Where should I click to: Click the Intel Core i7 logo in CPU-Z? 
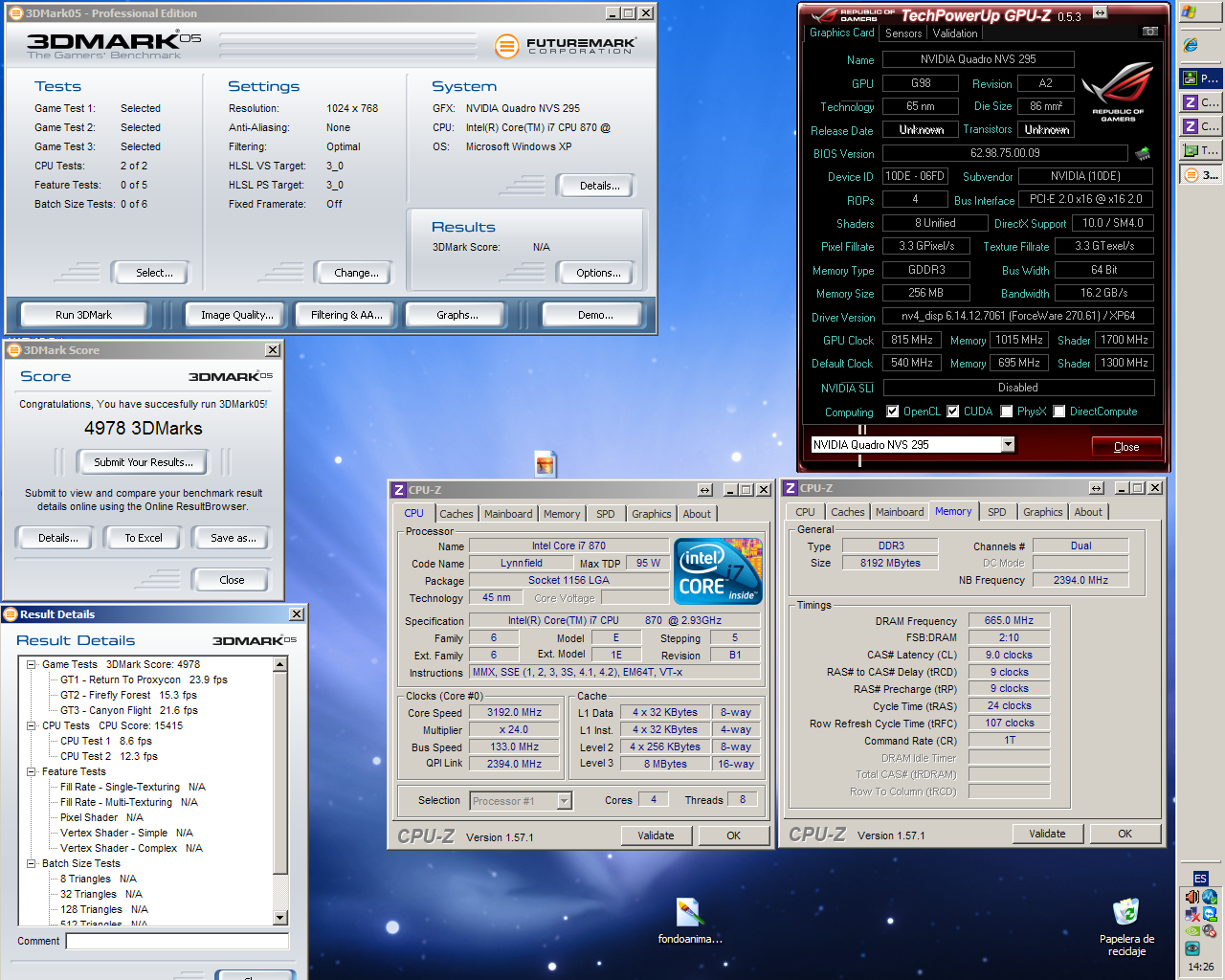[x=719, y=570]
